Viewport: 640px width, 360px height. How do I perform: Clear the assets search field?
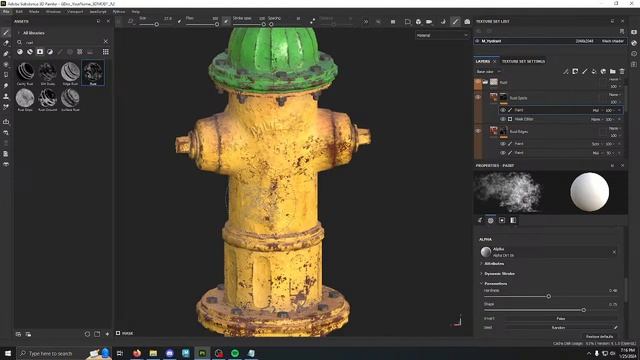point(106,42)
